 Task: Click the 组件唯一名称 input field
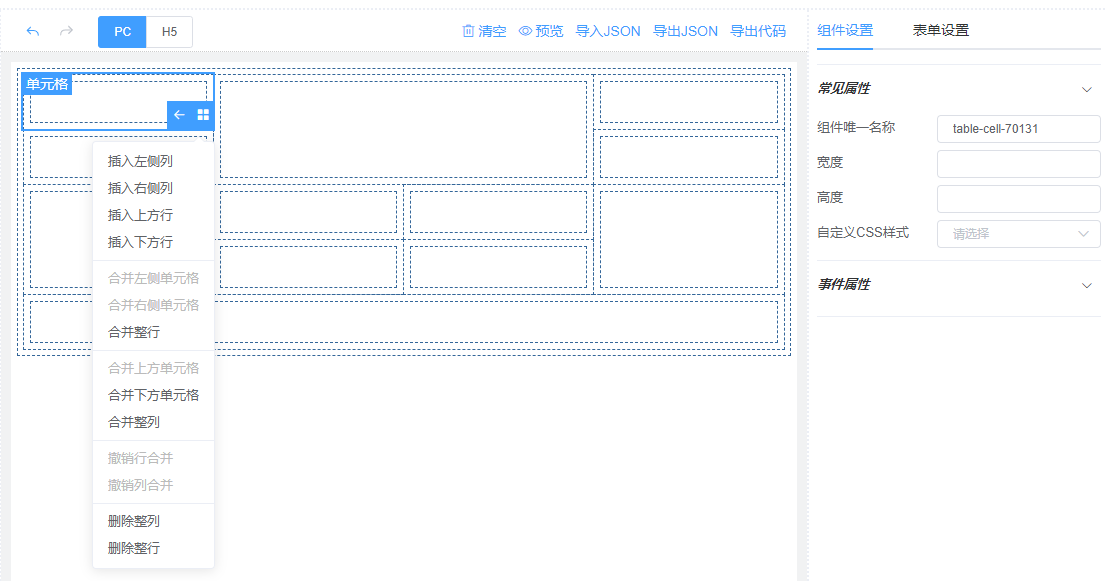(x=1018, y=129)
